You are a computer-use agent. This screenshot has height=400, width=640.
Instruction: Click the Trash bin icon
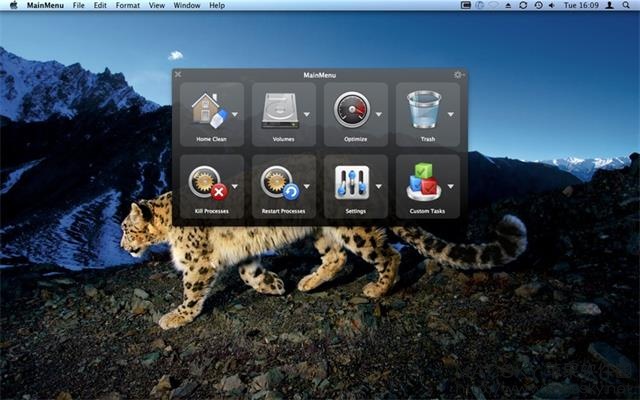point(424,109)
